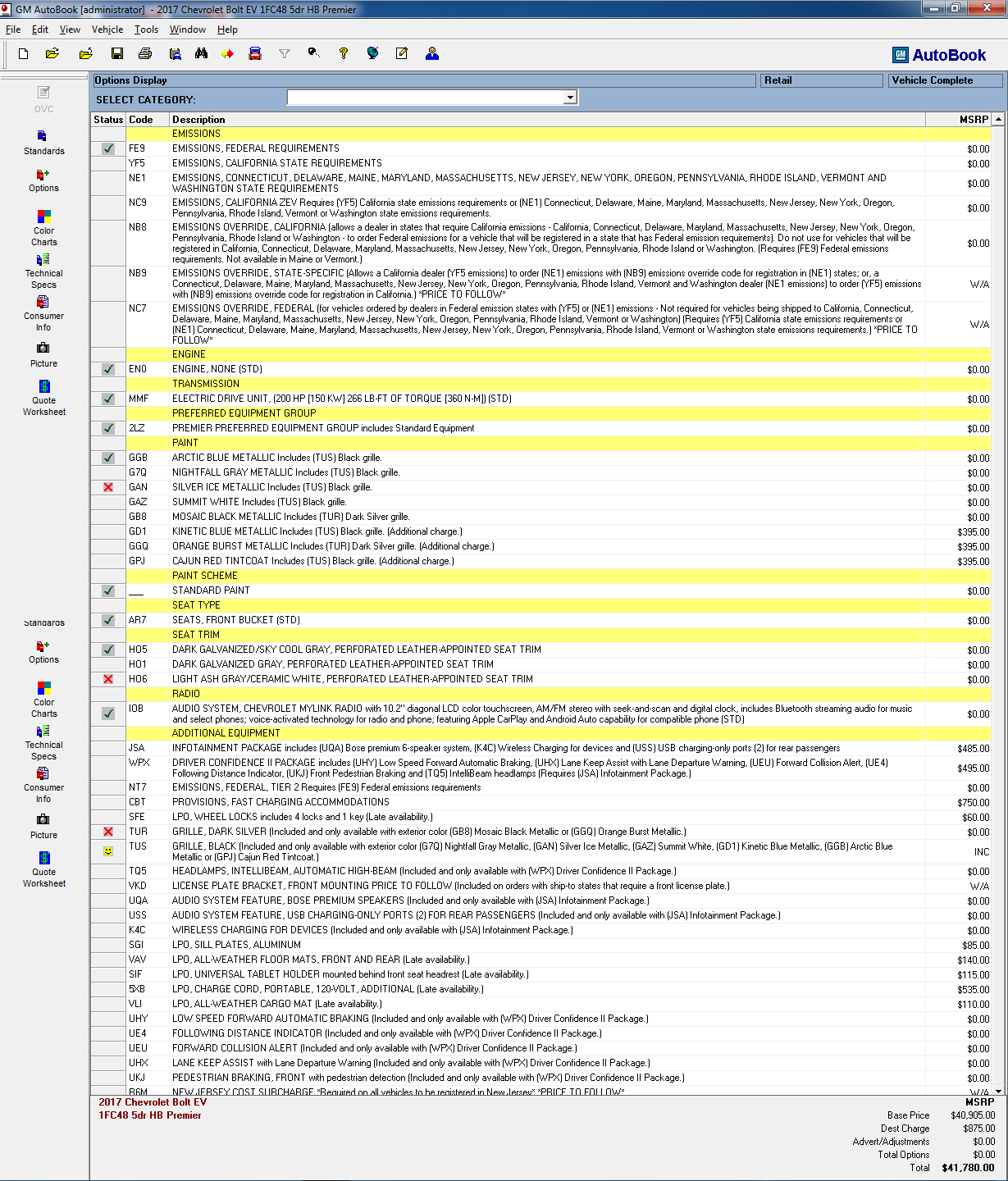Open the Tools menu
This screenshot has width=1008, height=1181.
[146, 30]
